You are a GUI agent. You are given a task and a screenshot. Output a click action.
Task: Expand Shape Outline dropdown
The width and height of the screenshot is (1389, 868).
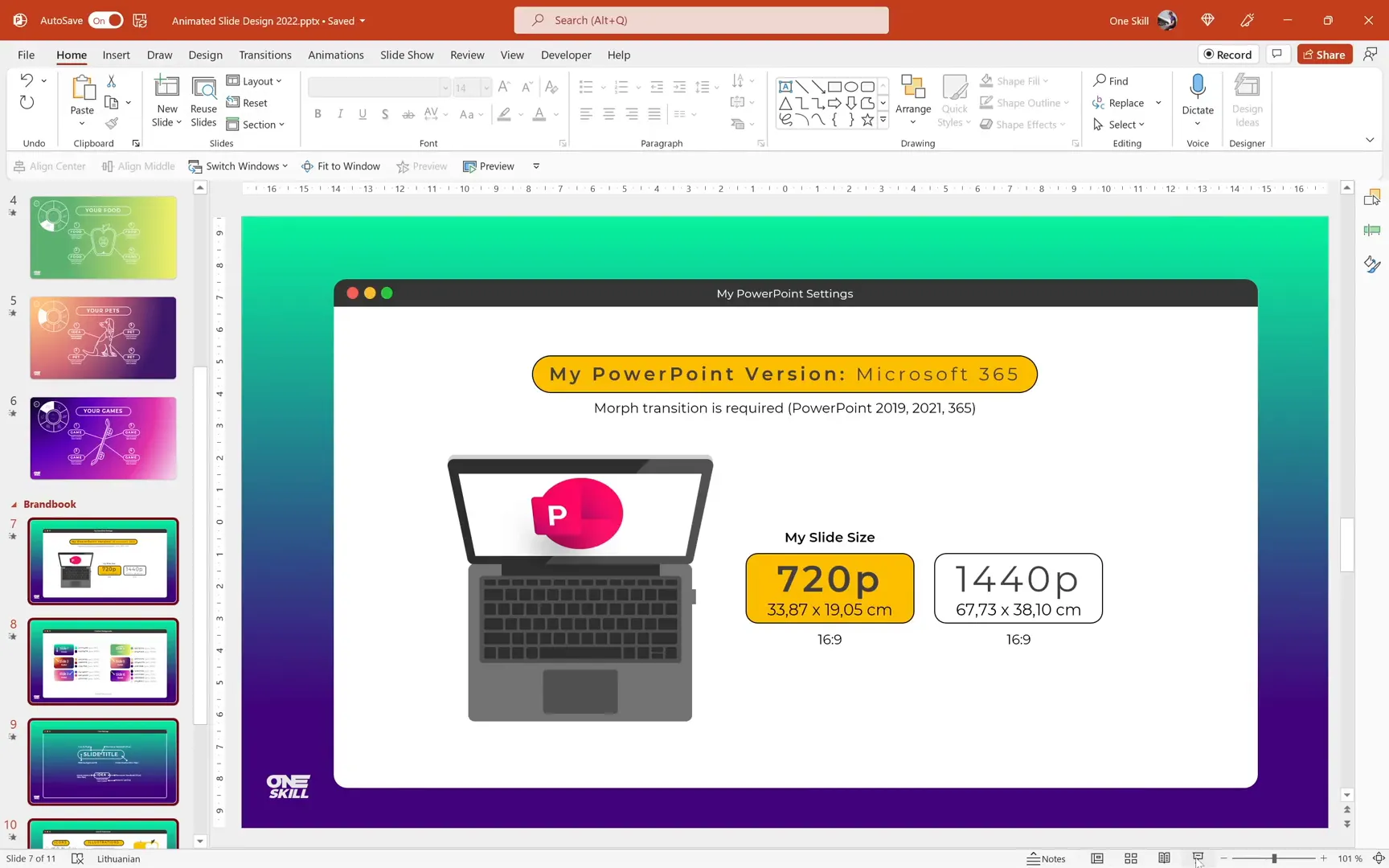click(1067, 103)
